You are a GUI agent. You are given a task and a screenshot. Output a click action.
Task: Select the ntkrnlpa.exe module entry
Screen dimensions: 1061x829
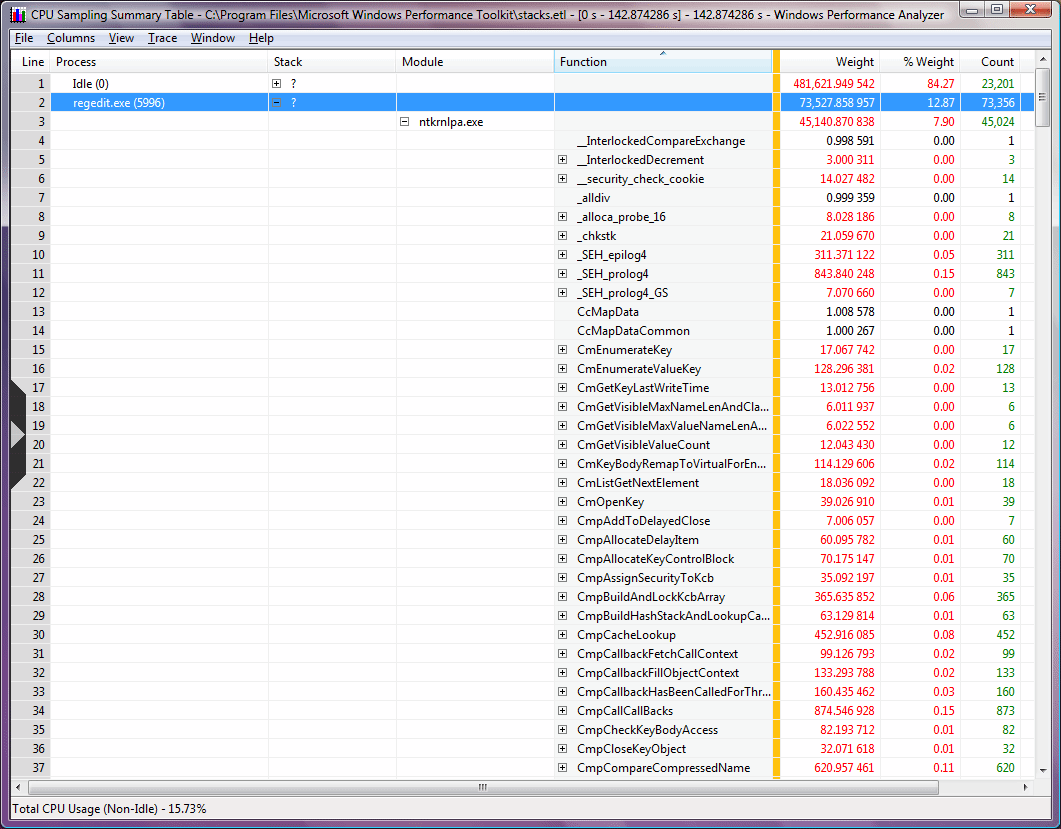tap(451, 122)
